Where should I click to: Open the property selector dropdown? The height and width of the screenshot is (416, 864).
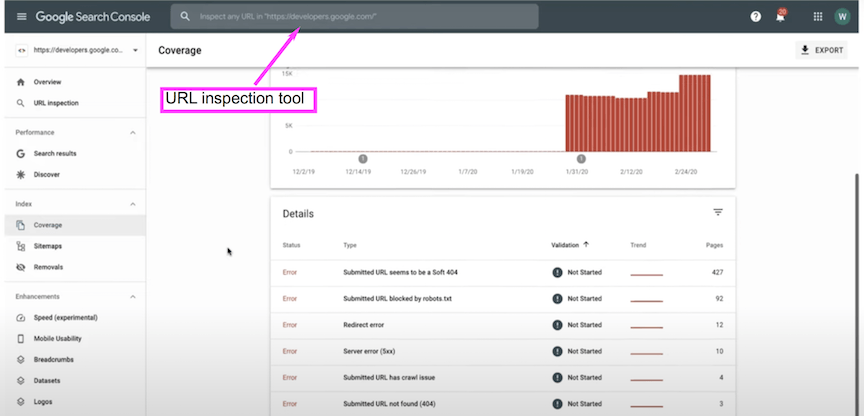click(x=76, y=50)
